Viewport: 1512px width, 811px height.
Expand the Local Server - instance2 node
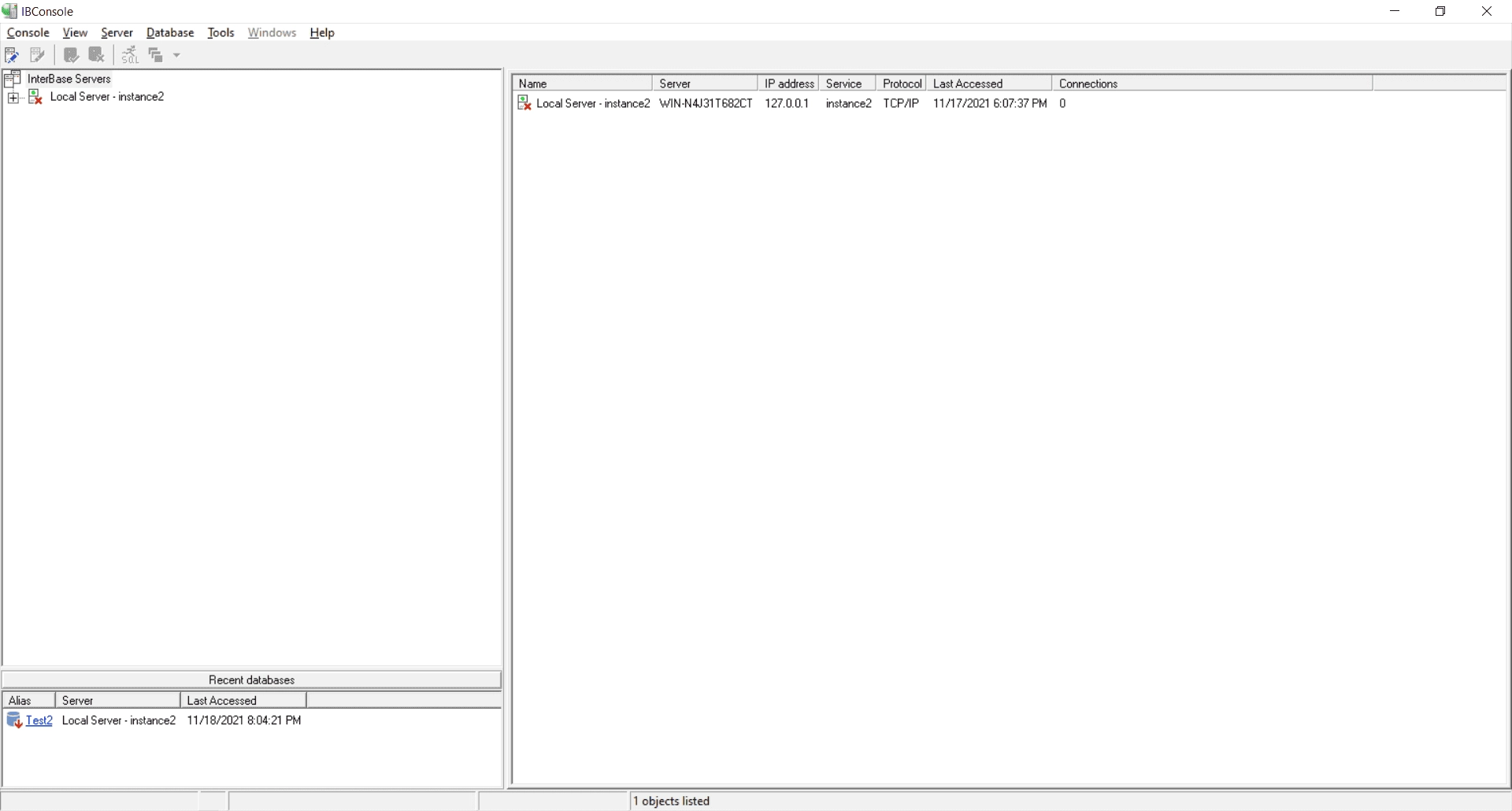[13, 98]
